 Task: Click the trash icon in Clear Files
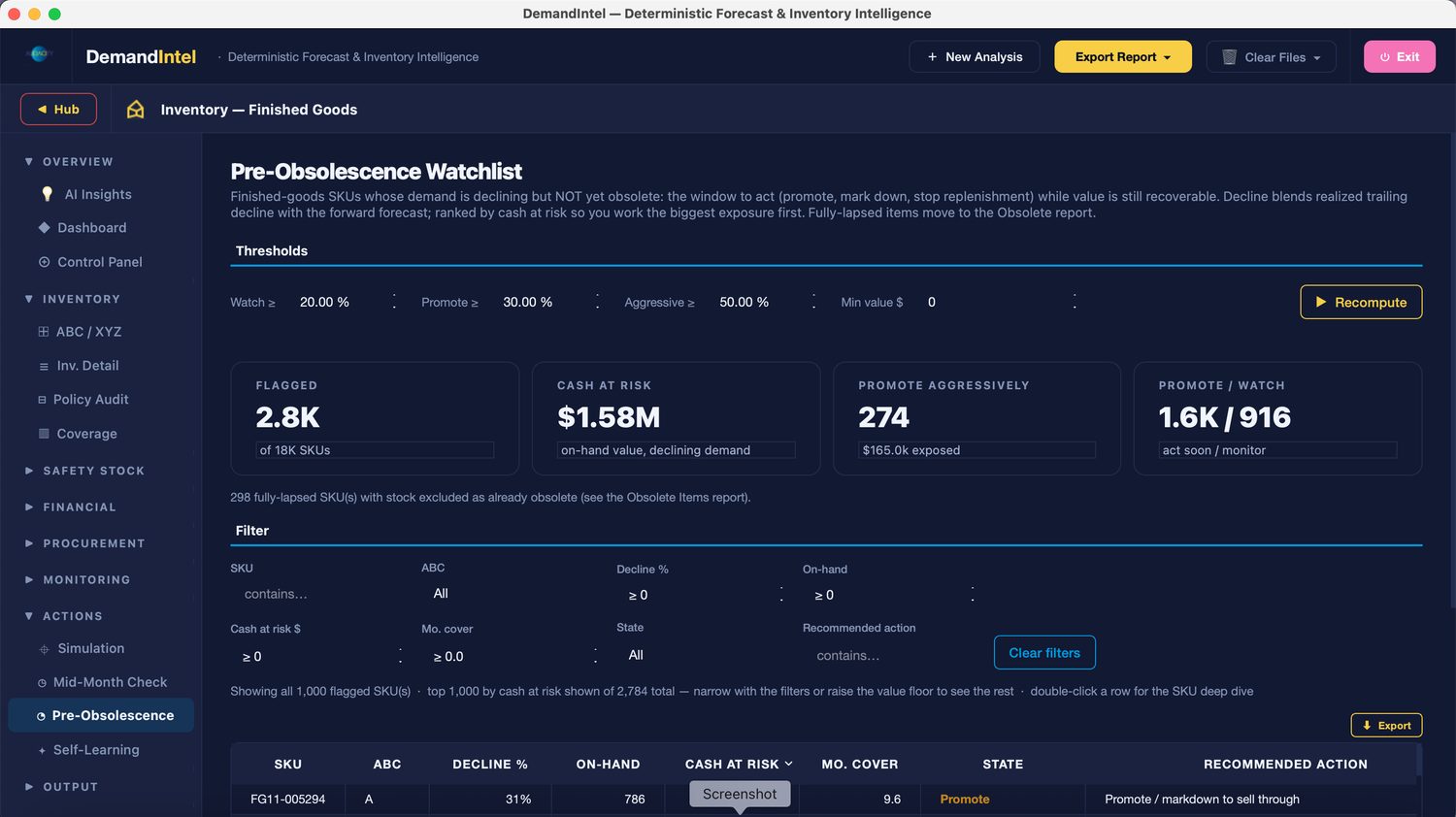(1229, 57)
